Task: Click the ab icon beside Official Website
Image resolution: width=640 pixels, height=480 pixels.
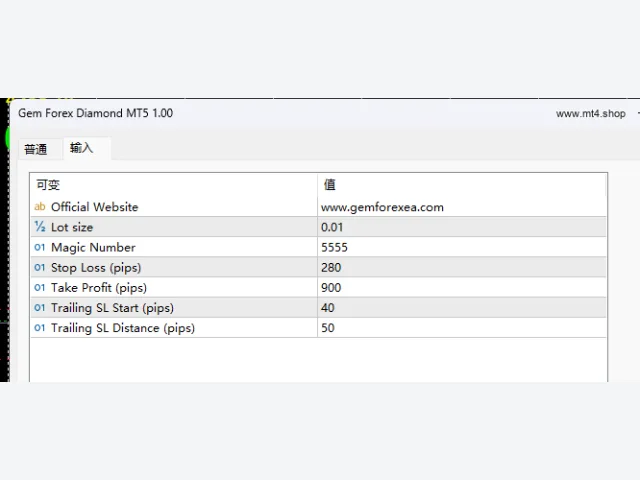Action: click(40, 207)
